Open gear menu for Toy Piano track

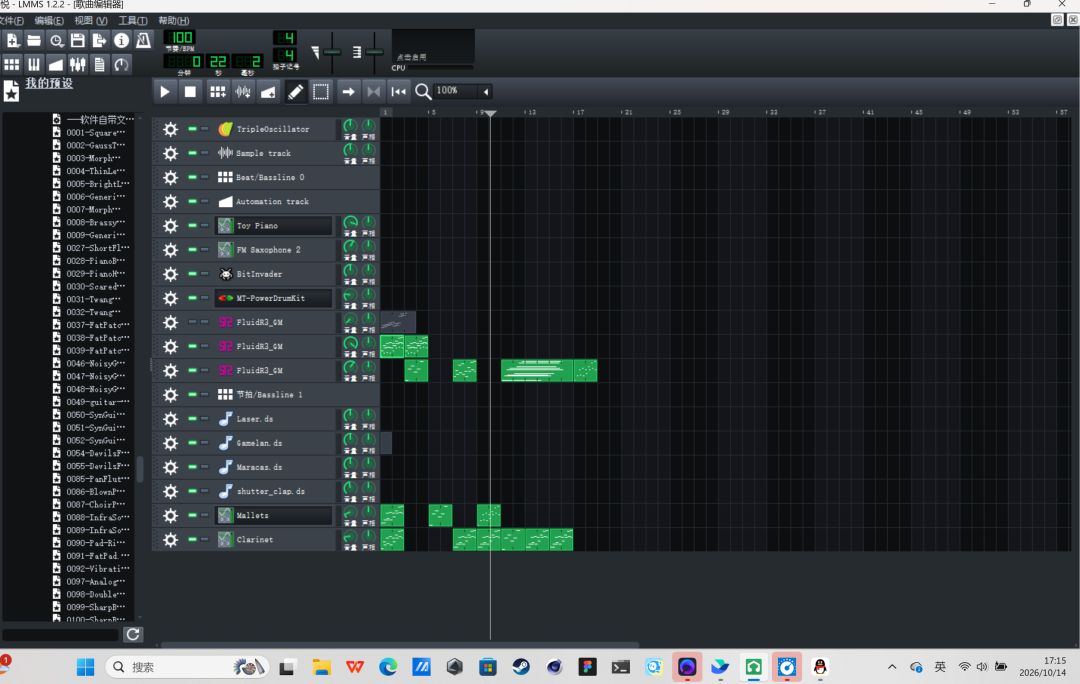click(x=171, y=226)
